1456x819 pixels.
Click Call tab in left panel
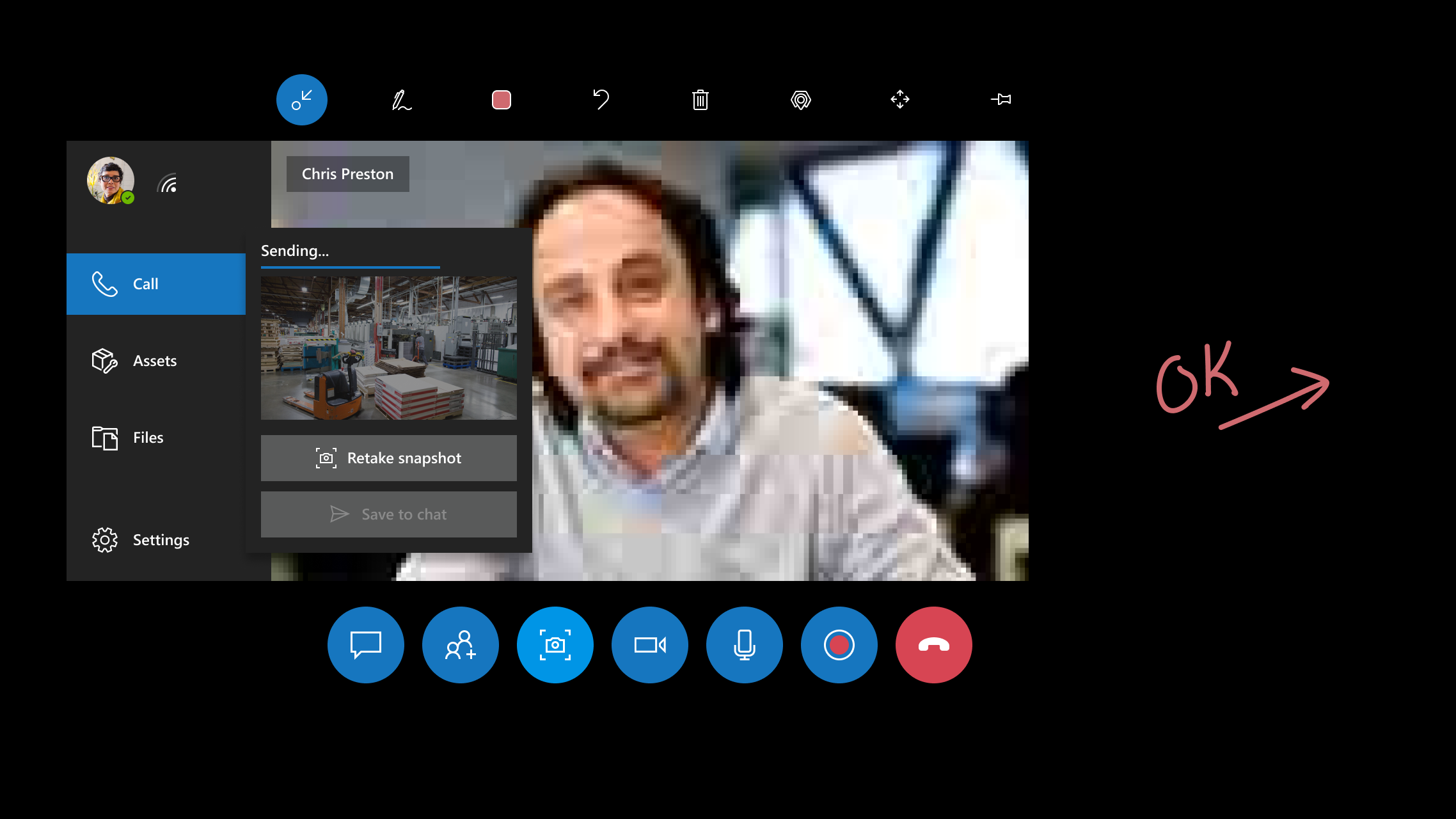click(155, 284)
